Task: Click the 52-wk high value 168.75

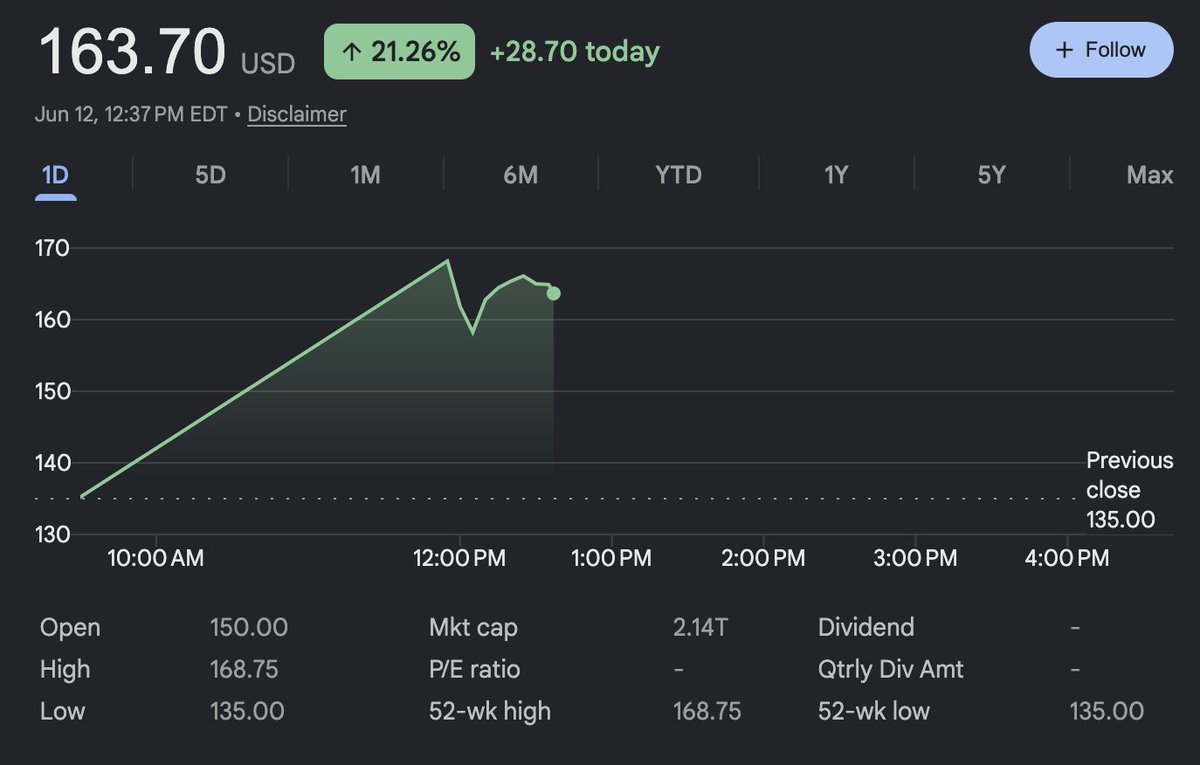Action: click(x=707, y=711)
